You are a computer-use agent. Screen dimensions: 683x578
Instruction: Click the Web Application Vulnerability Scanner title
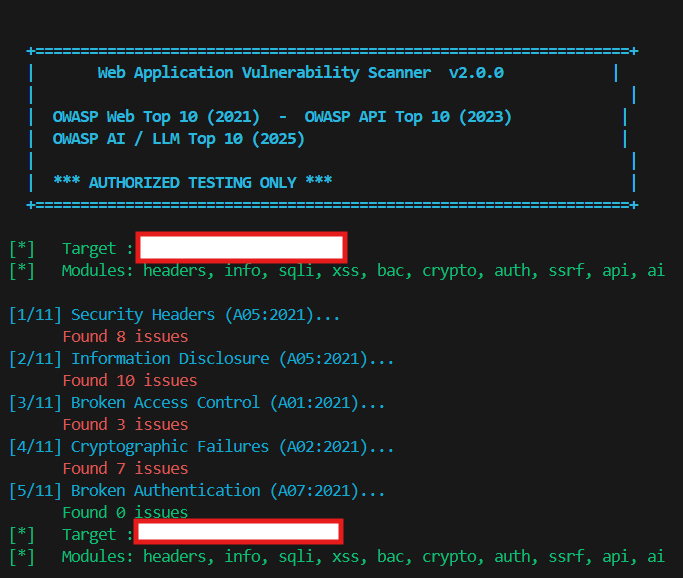264,73
